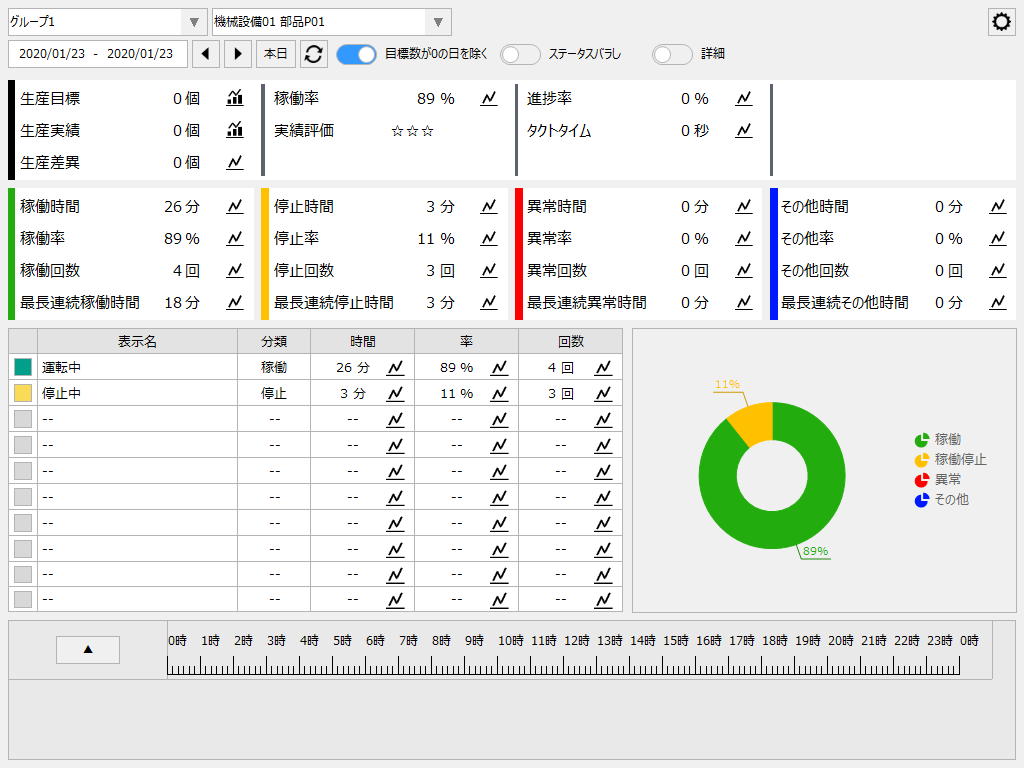The width and height of the screenshot is (1024, 768).
Task: View the line graph for 稼働率
Action: pos(489,99)
